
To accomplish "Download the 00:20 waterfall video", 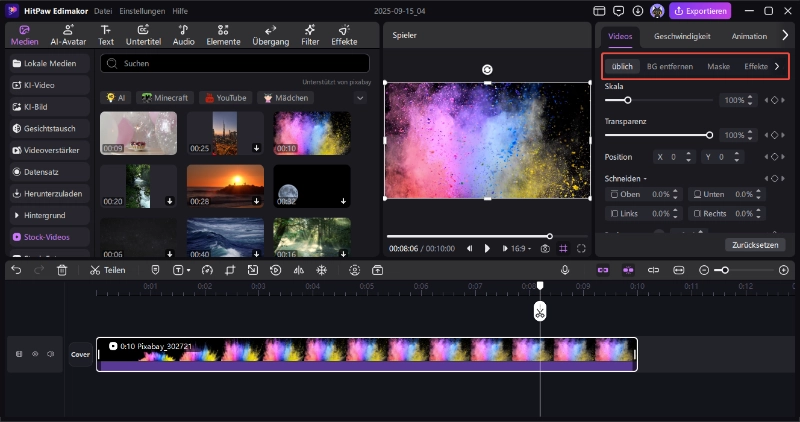I will coord(169,201).
